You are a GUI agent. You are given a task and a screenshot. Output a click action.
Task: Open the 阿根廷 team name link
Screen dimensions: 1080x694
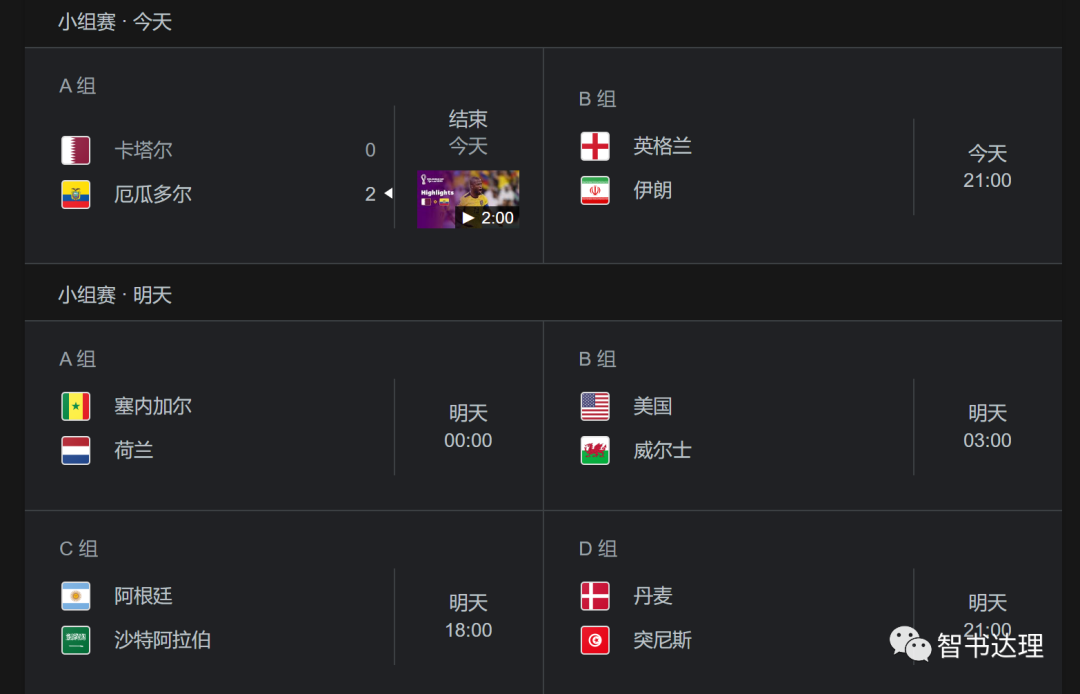coord(143,596)
